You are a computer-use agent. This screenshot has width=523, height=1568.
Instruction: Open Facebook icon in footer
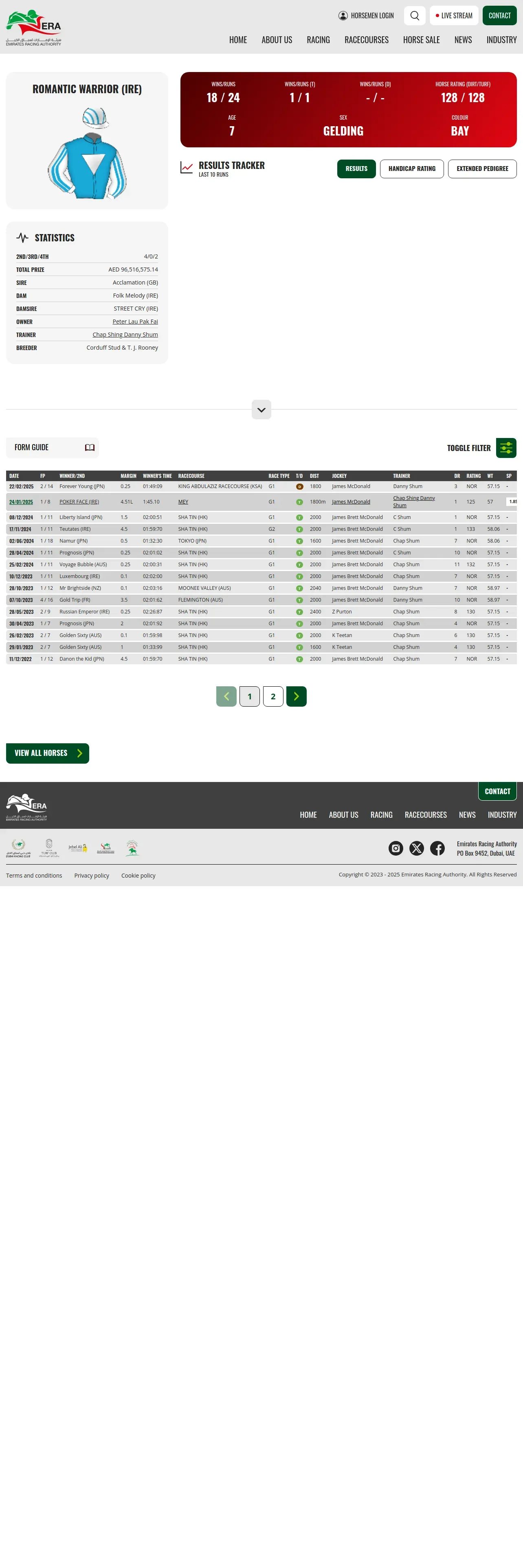pyautogui.click(x=437, y=848)
